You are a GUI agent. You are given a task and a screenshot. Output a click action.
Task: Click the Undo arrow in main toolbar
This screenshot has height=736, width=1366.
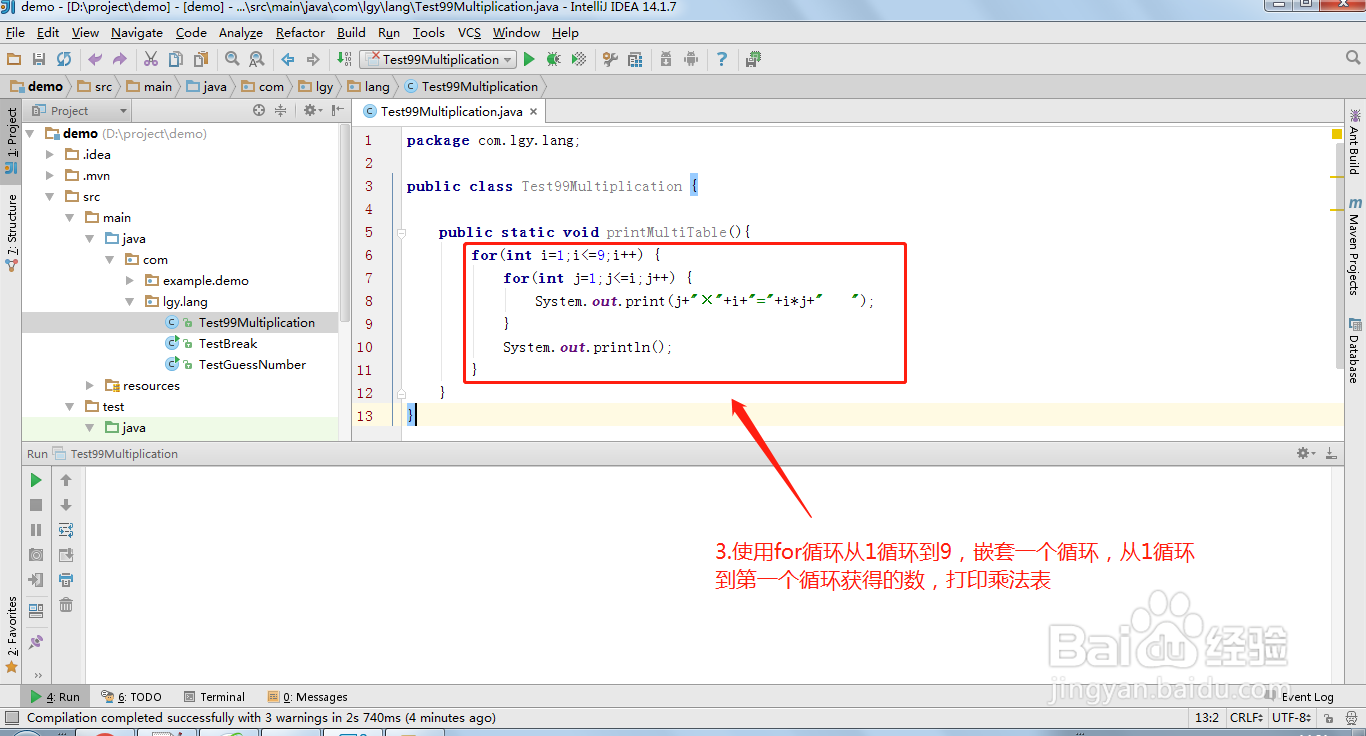tap(95, 60)
